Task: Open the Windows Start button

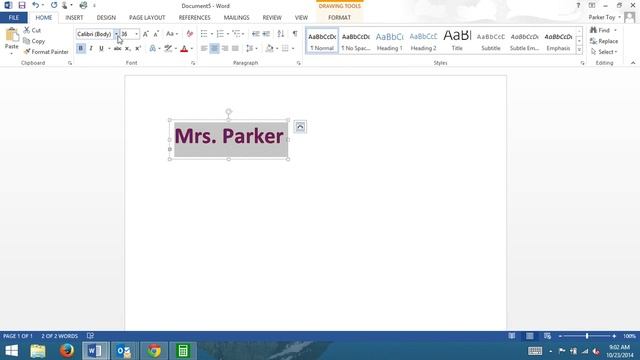Action: (11, 351)
